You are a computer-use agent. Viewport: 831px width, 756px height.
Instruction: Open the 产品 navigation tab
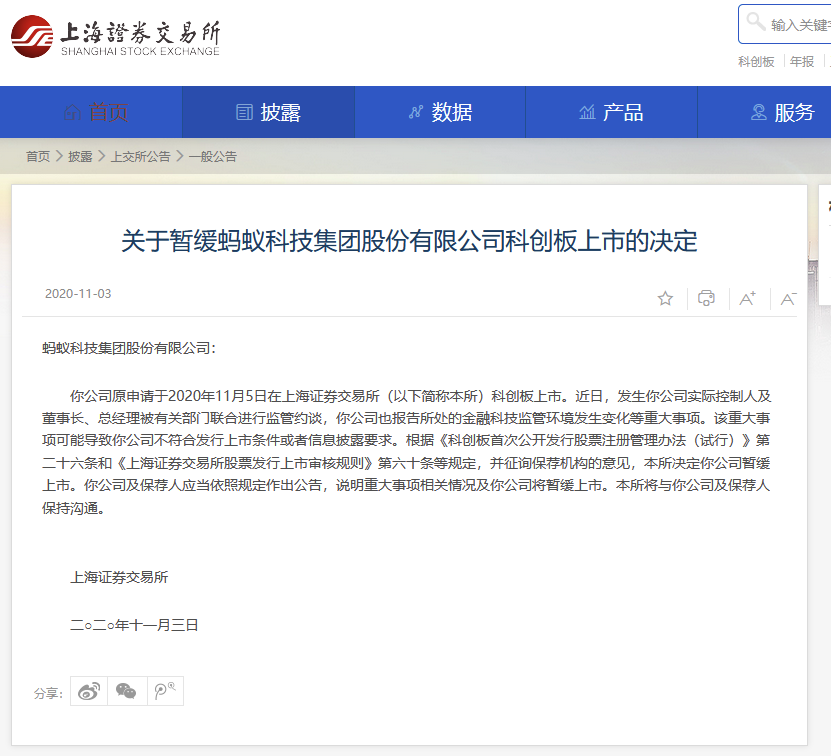(612, 112)
